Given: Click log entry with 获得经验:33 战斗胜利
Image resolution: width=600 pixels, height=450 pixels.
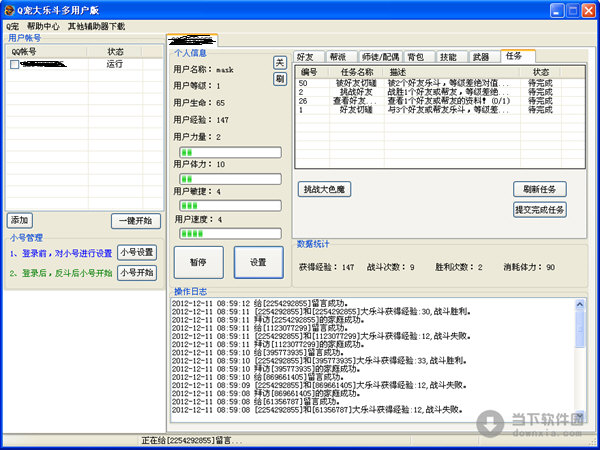Looking at the screenshot, I should 319,361.
